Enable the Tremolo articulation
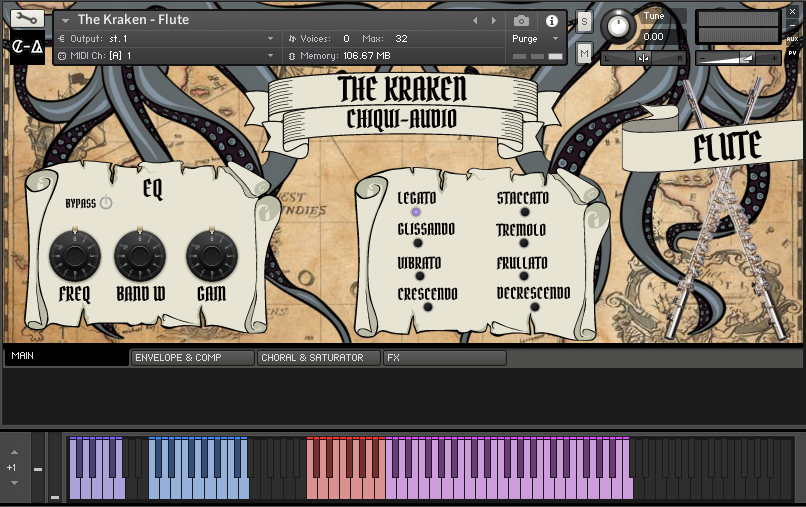The height and width of the screenshot is (507, 806). (x=524, y=243)
